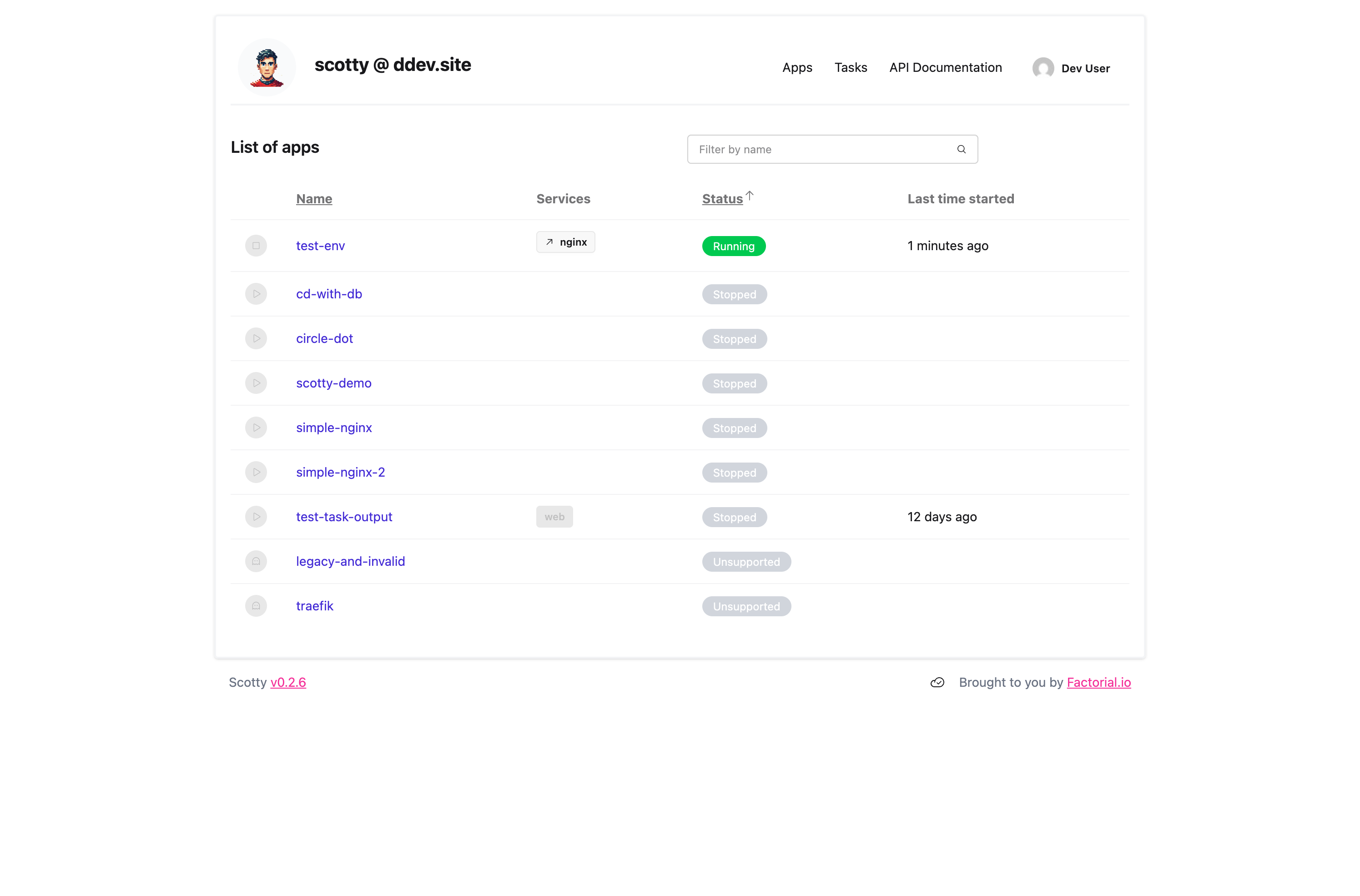Start the scotty-demo app
1360x896 pixels.
pyautogui.click(x=256, y=383)
